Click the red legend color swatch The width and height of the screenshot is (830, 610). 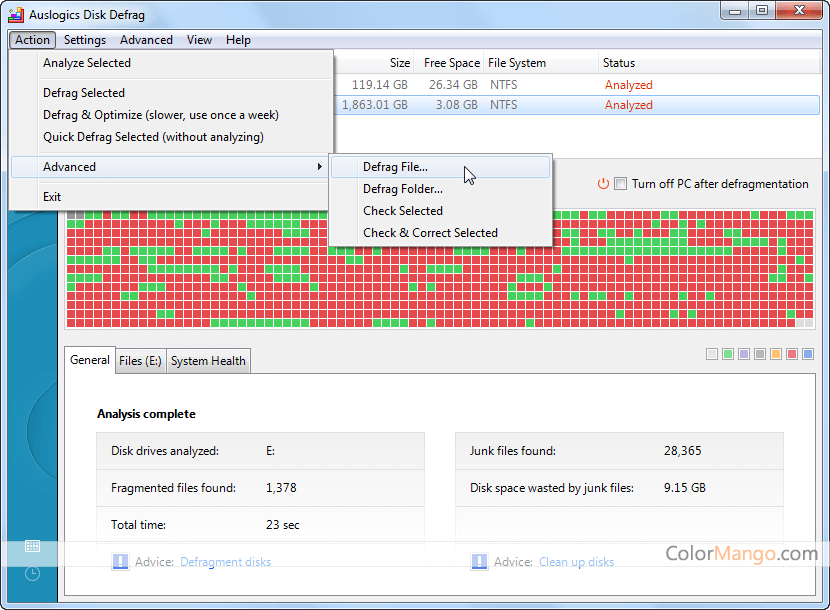tap(792, 354)
